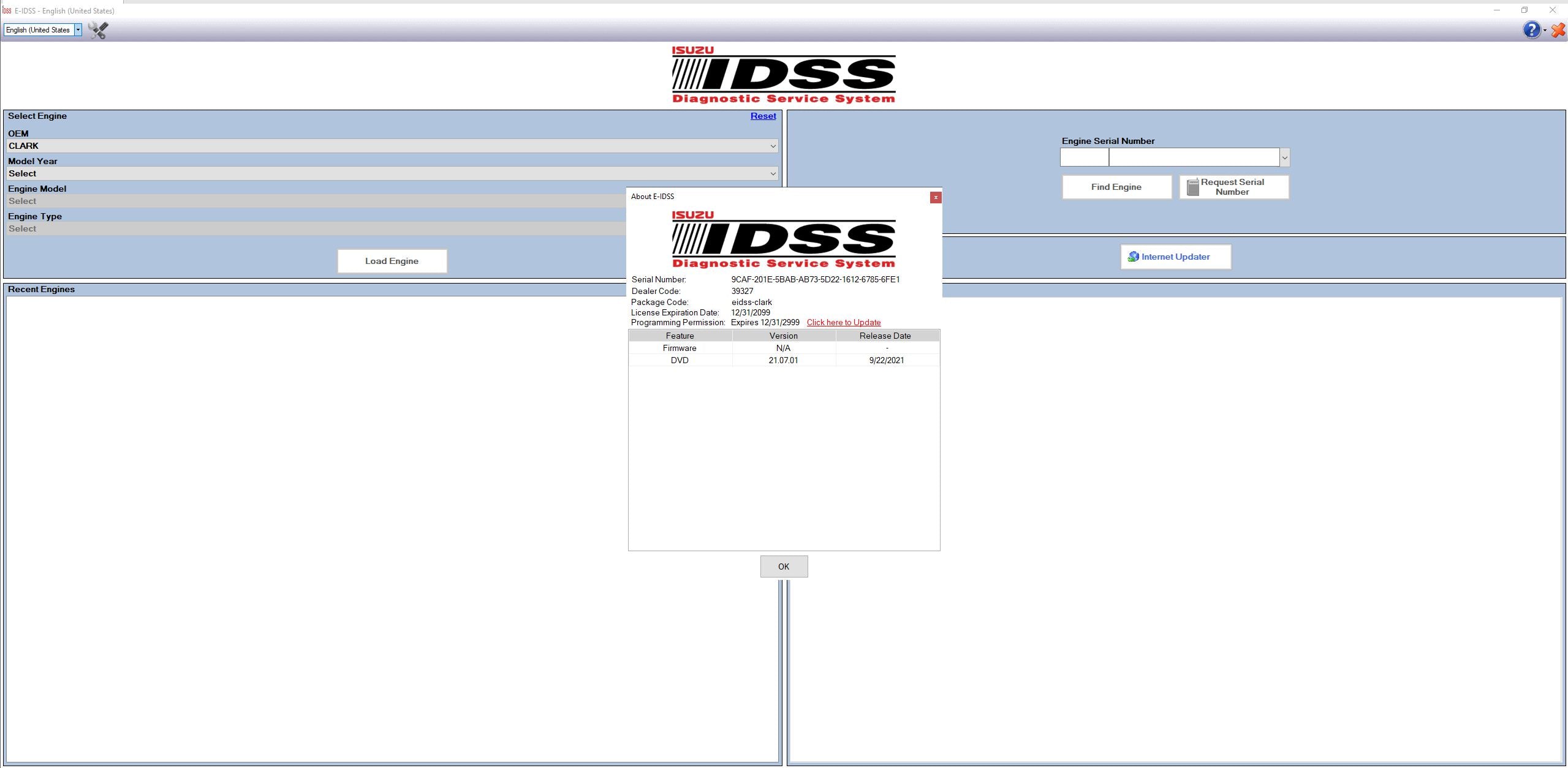The image size is (1568, 768).
Task: Click the Find Engine button
Action: [x=1116, y=187]
